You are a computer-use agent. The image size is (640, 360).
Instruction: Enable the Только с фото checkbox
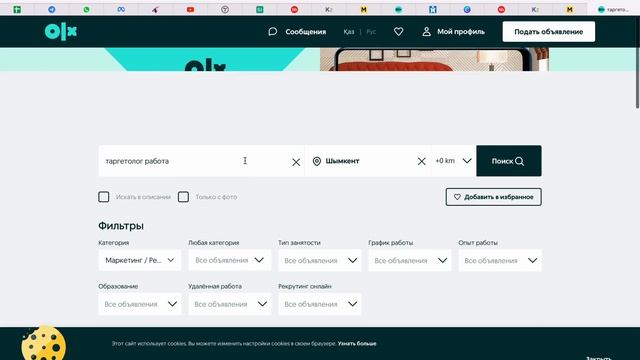coord(183,197)
